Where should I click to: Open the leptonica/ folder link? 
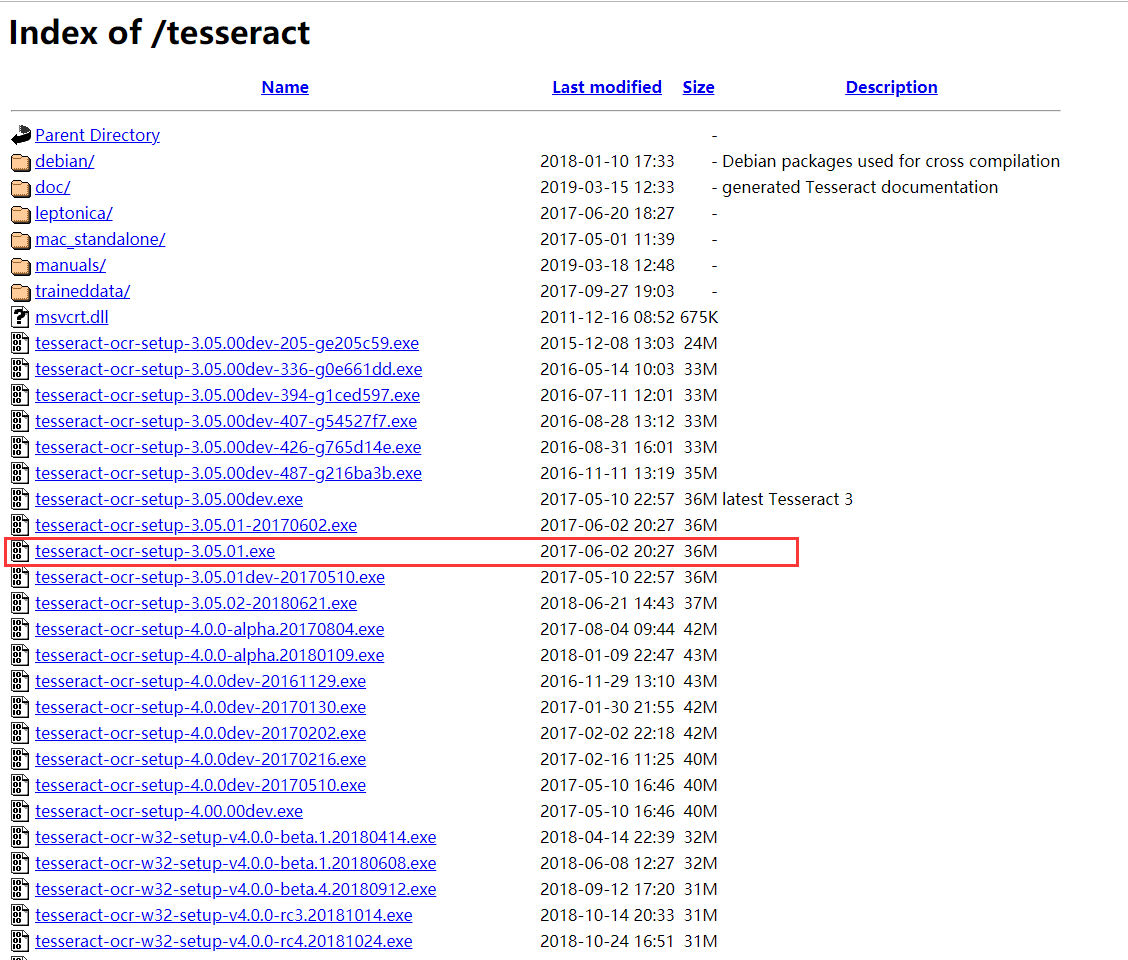point(73,213)
